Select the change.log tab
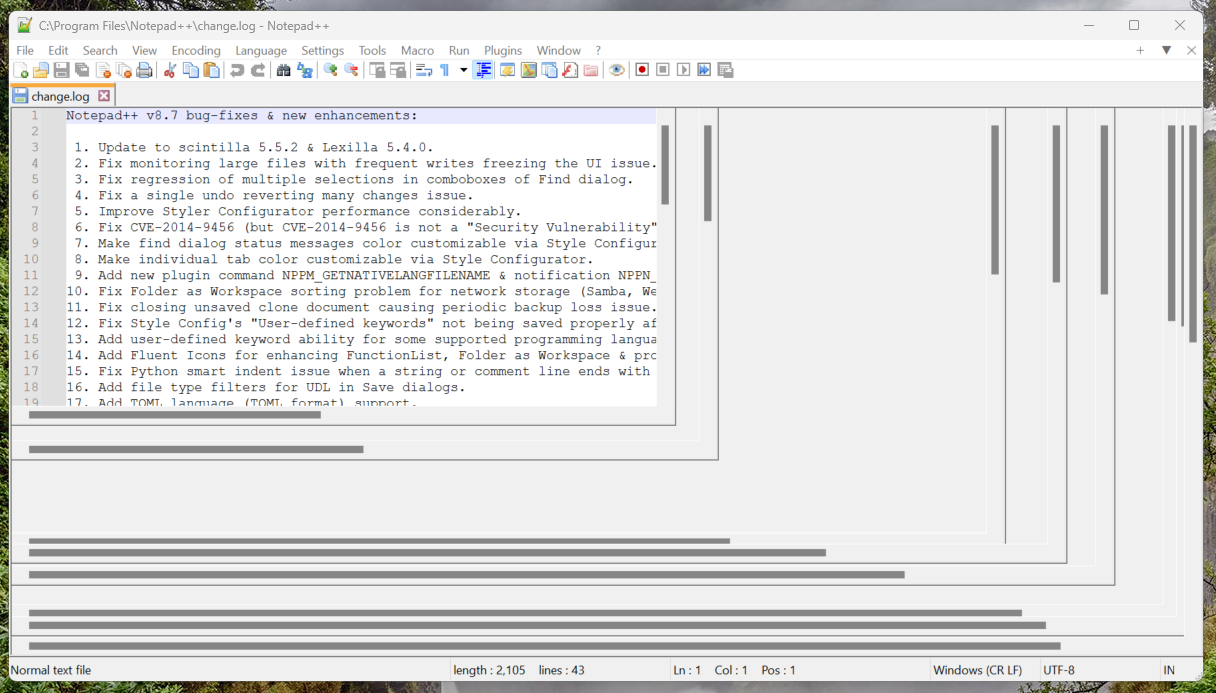 [61, 96]
